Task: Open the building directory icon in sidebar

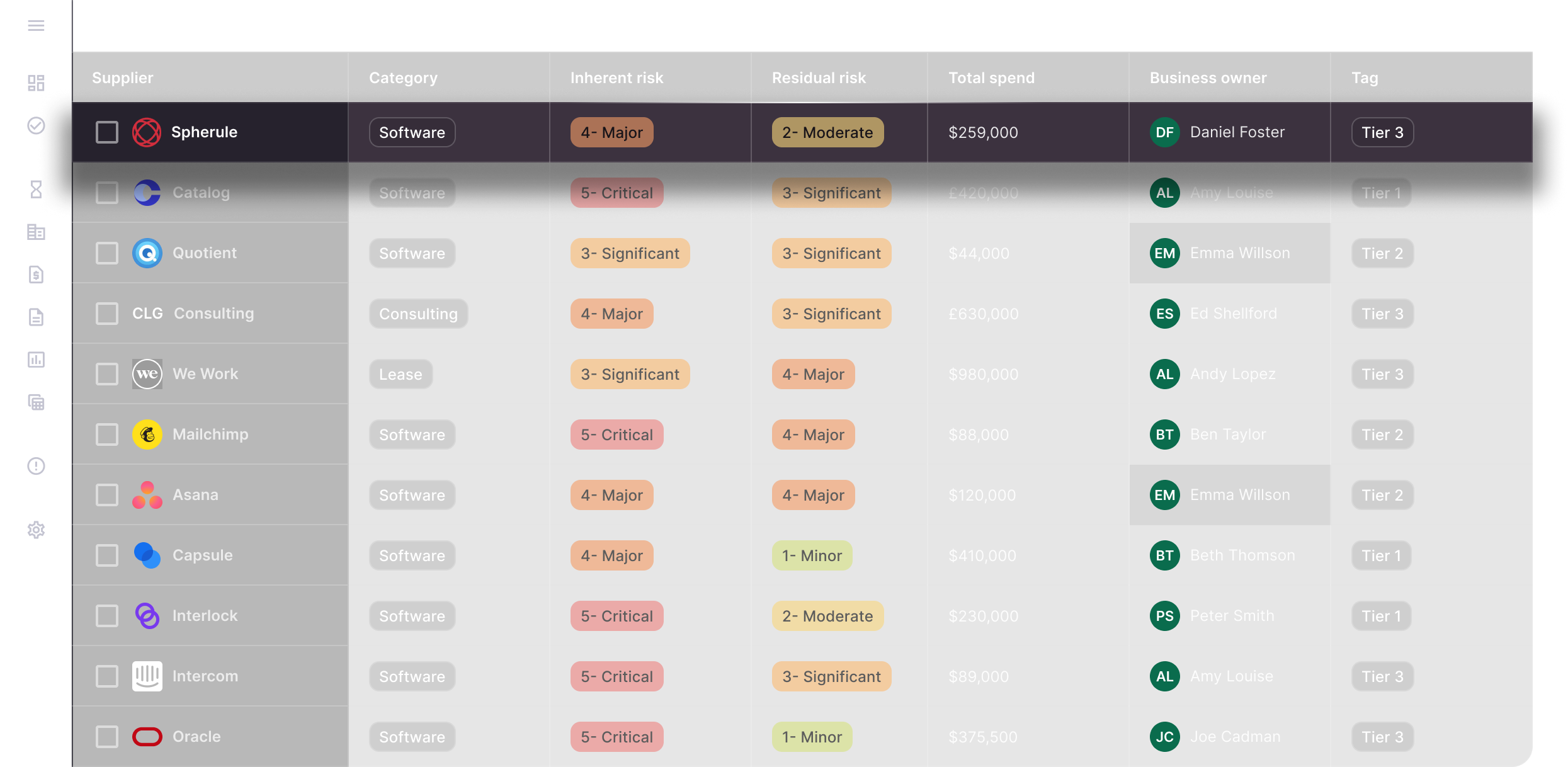Action: (36, 232)
